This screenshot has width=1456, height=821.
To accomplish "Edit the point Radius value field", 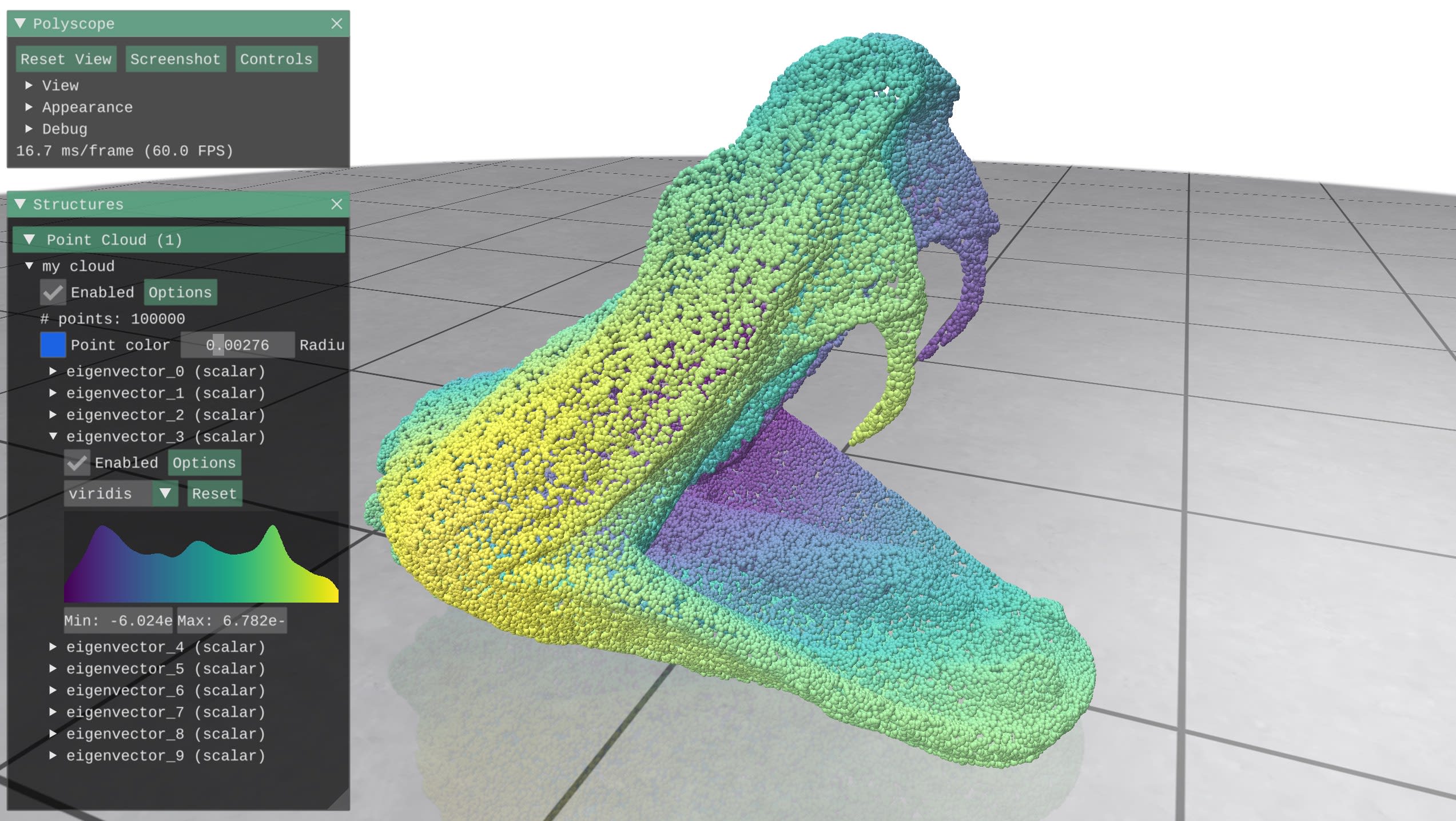I will coord(238,345).
